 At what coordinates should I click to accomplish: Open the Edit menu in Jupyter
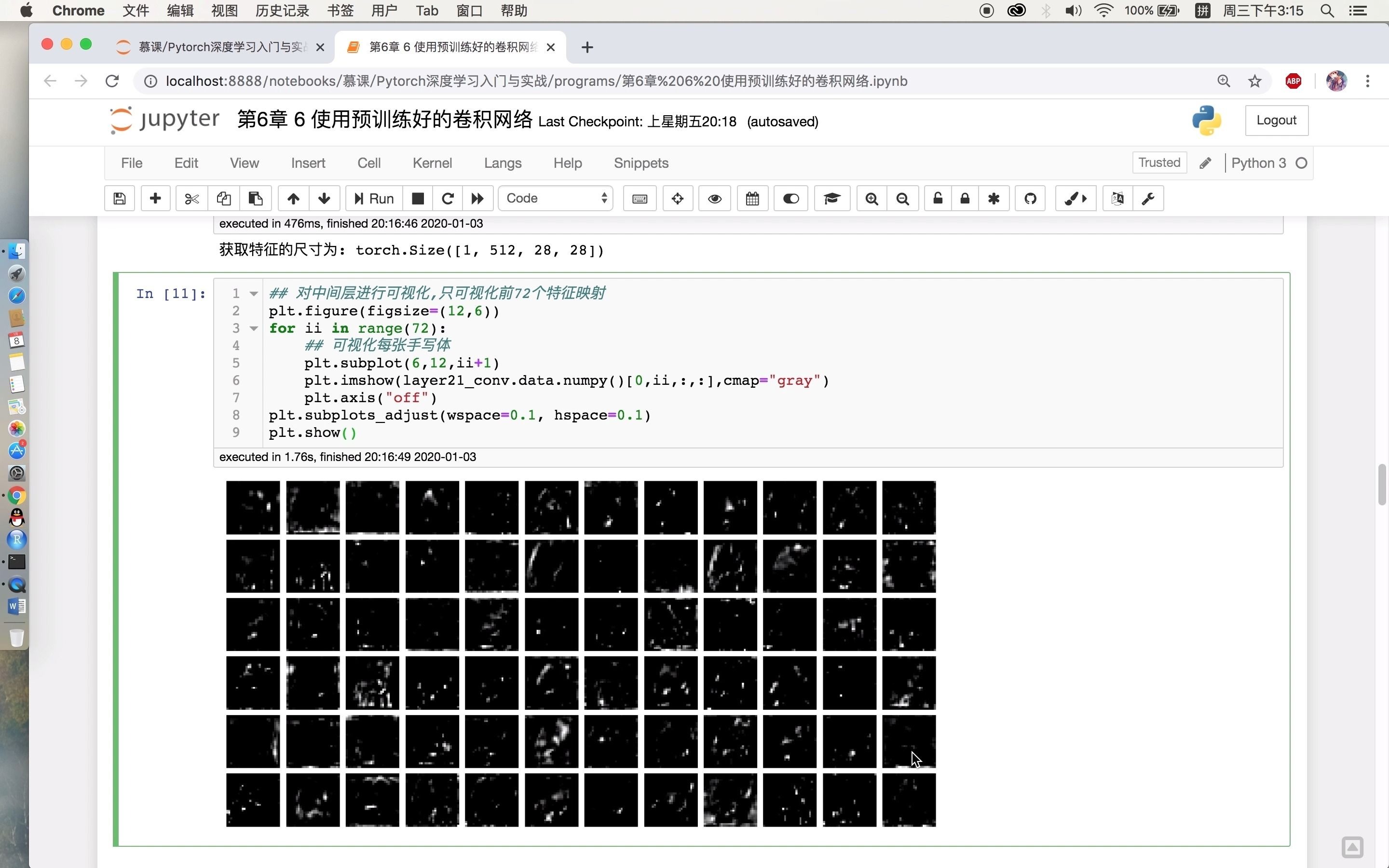click(x=186, y=163)
